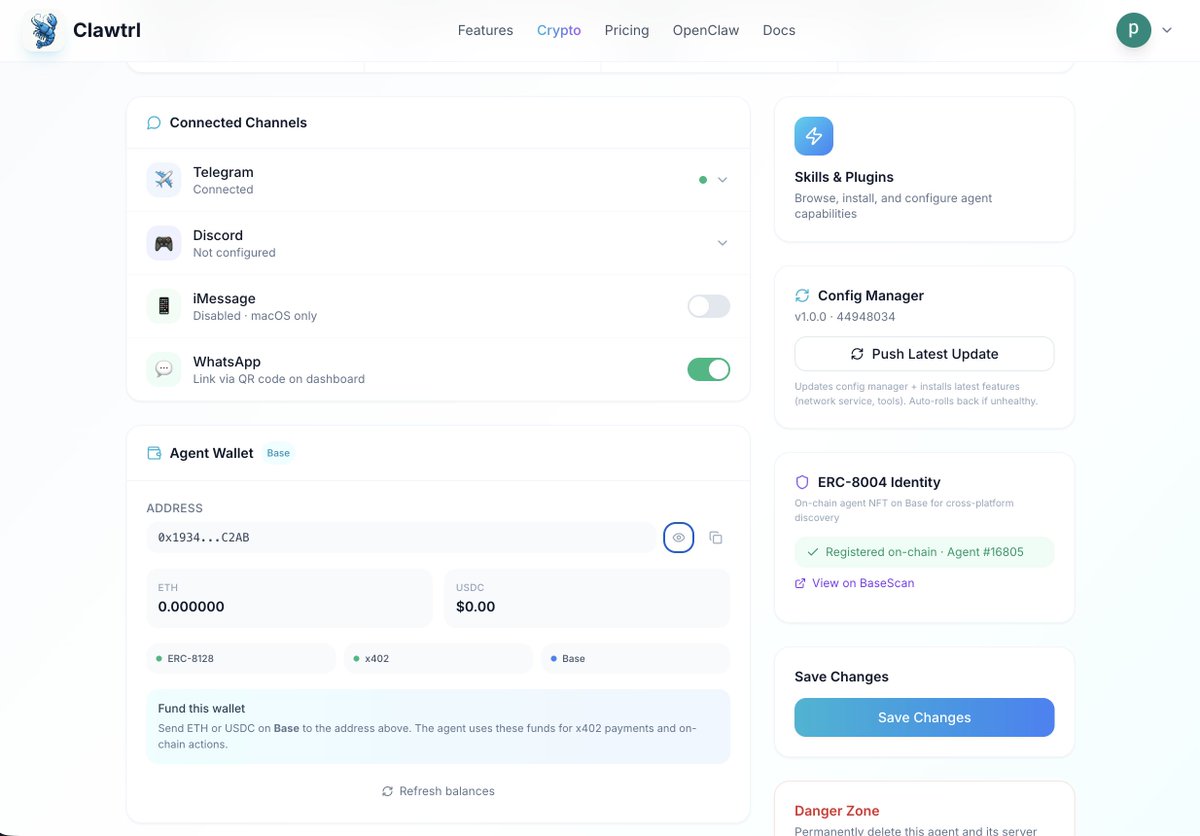Viewport: 1200px width, 836px height.
Task: Expand the Telegram channel row chevron
Action: click(722, 180)
